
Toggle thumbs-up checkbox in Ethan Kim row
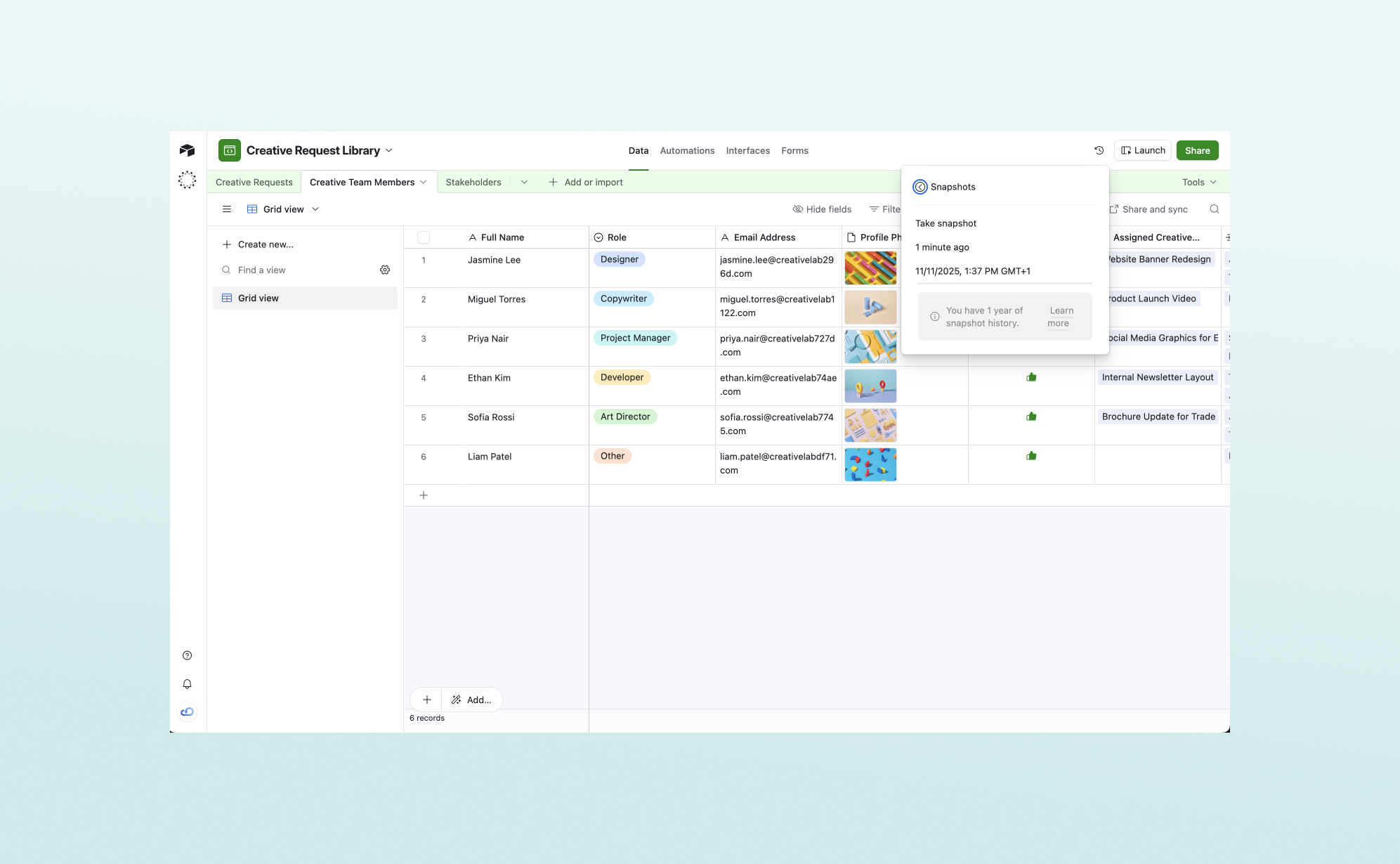[1031, 377]
